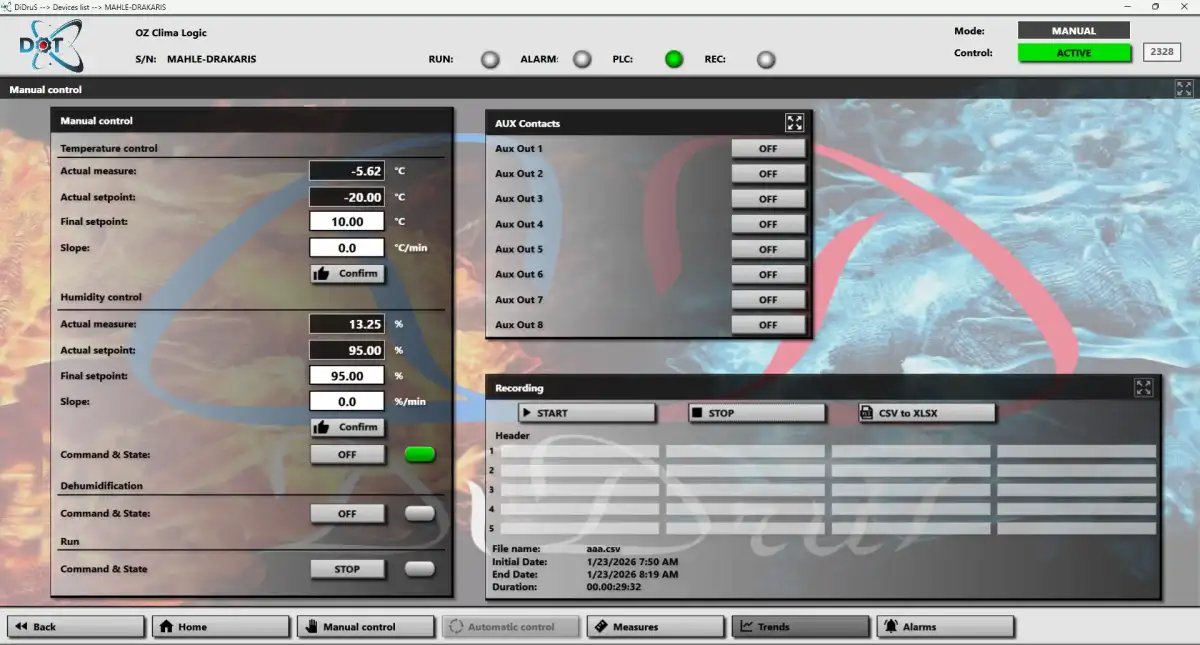This screenshot has height=645, width=1200.
Task: Expand the Manual control view fullscreen
Action: pos(1184,88)
